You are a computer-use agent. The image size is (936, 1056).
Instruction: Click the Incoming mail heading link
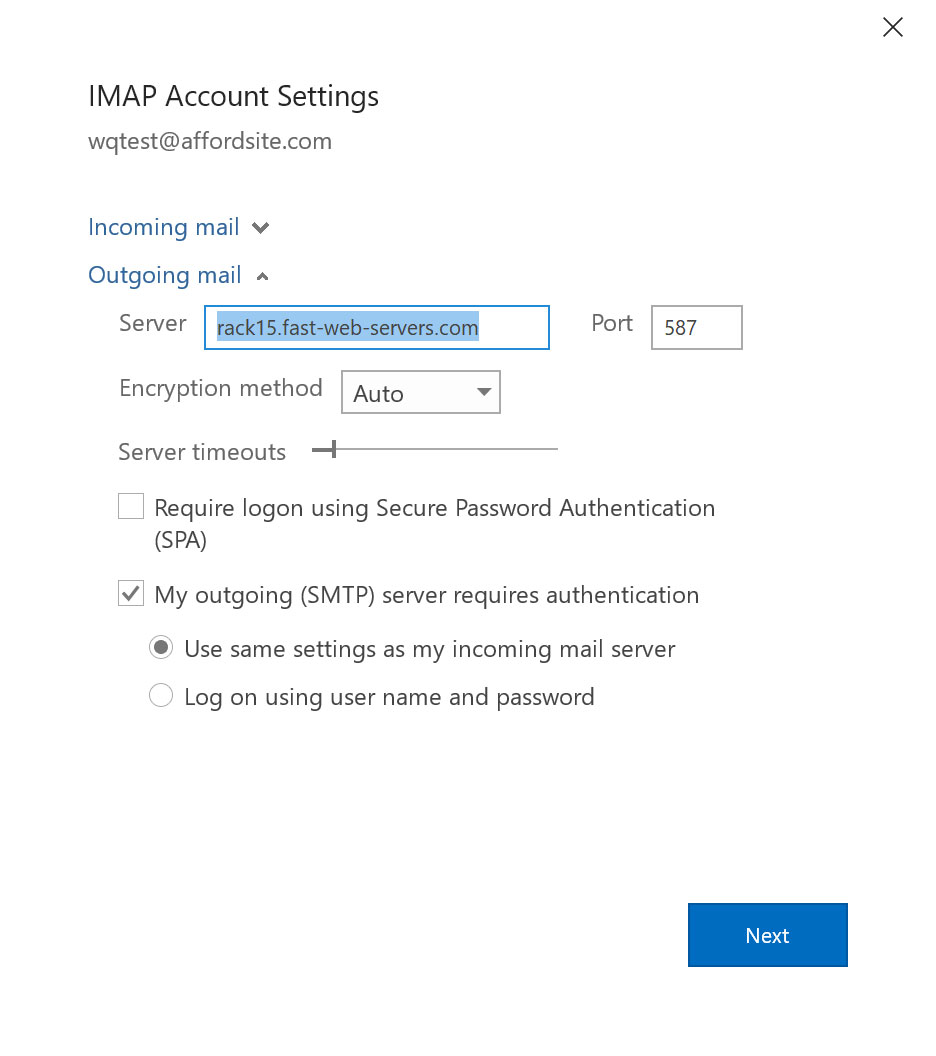click(164, 228)
